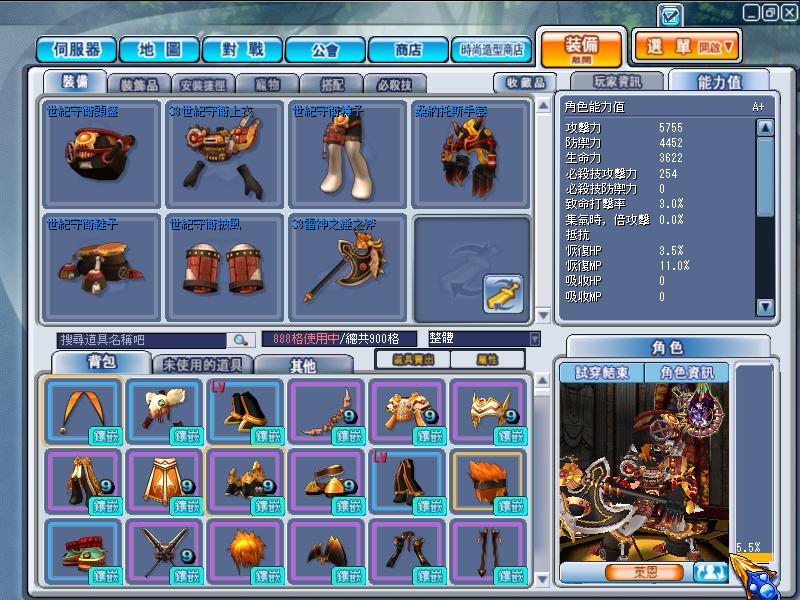
Task: Expand the 選單 menu dropdown
Action: point(686,47)
